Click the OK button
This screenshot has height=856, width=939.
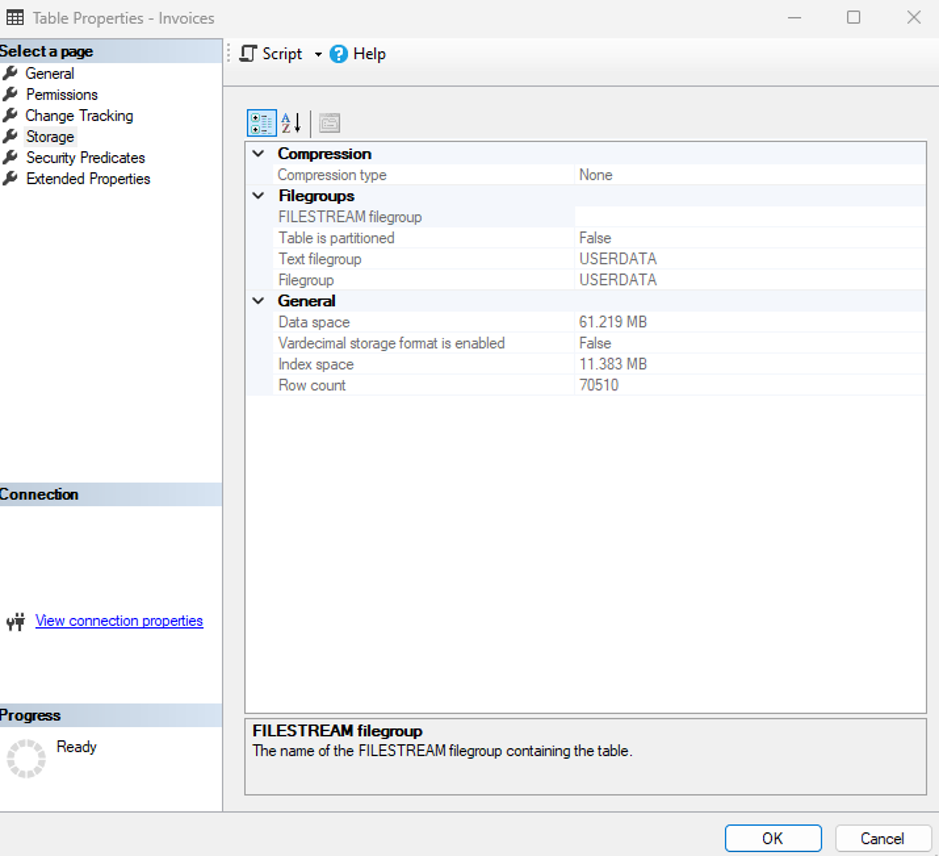[773, 838]
